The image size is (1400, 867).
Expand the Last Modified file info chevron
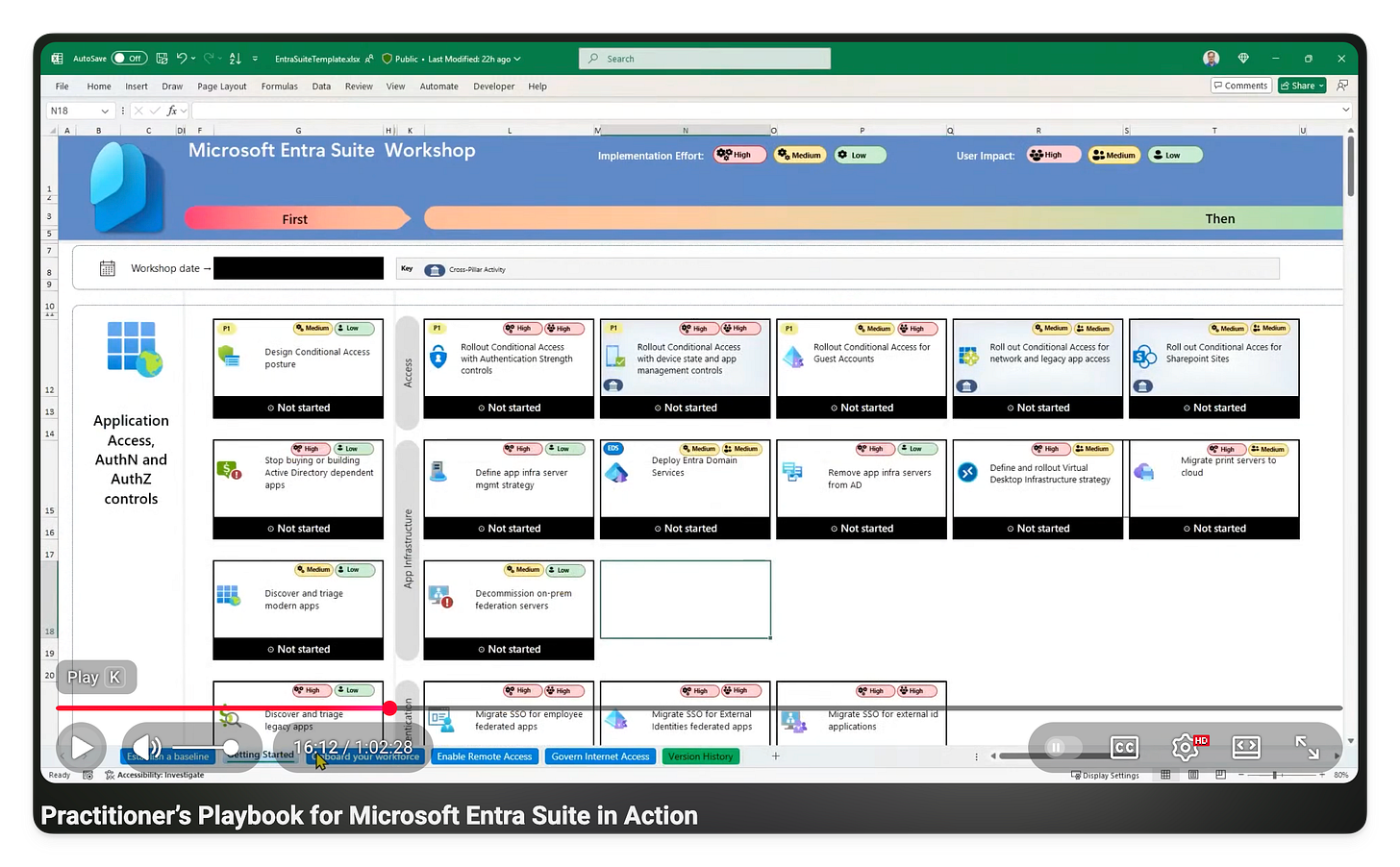(517, 59)
